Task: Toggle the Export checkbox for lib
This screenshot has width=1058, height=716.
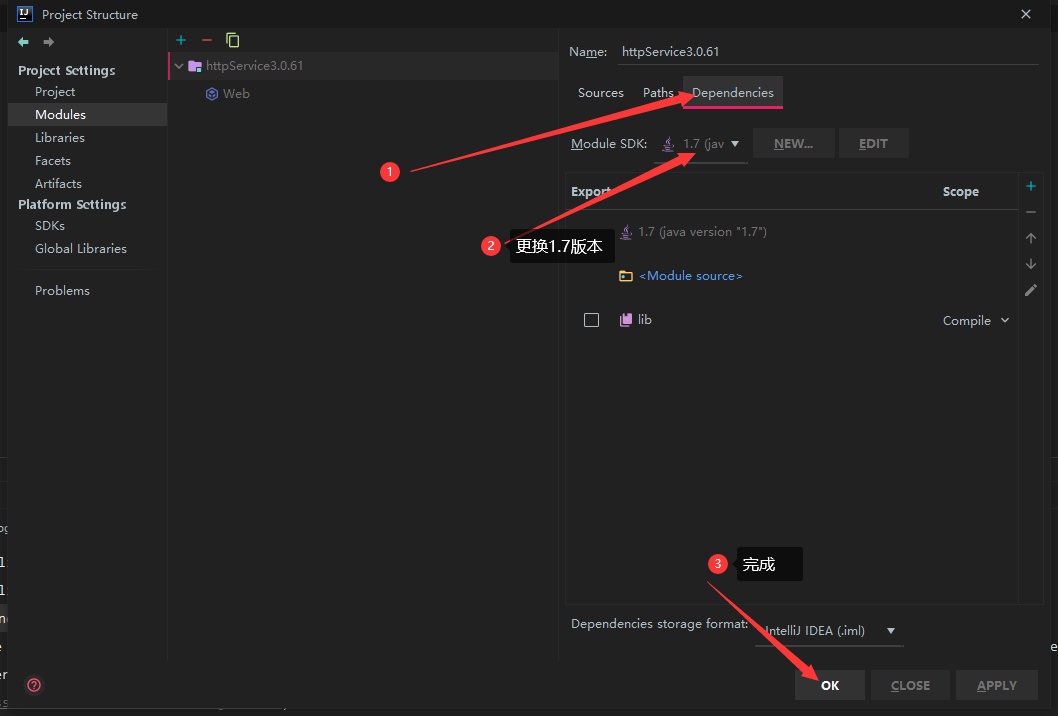Action: point(591,319)
